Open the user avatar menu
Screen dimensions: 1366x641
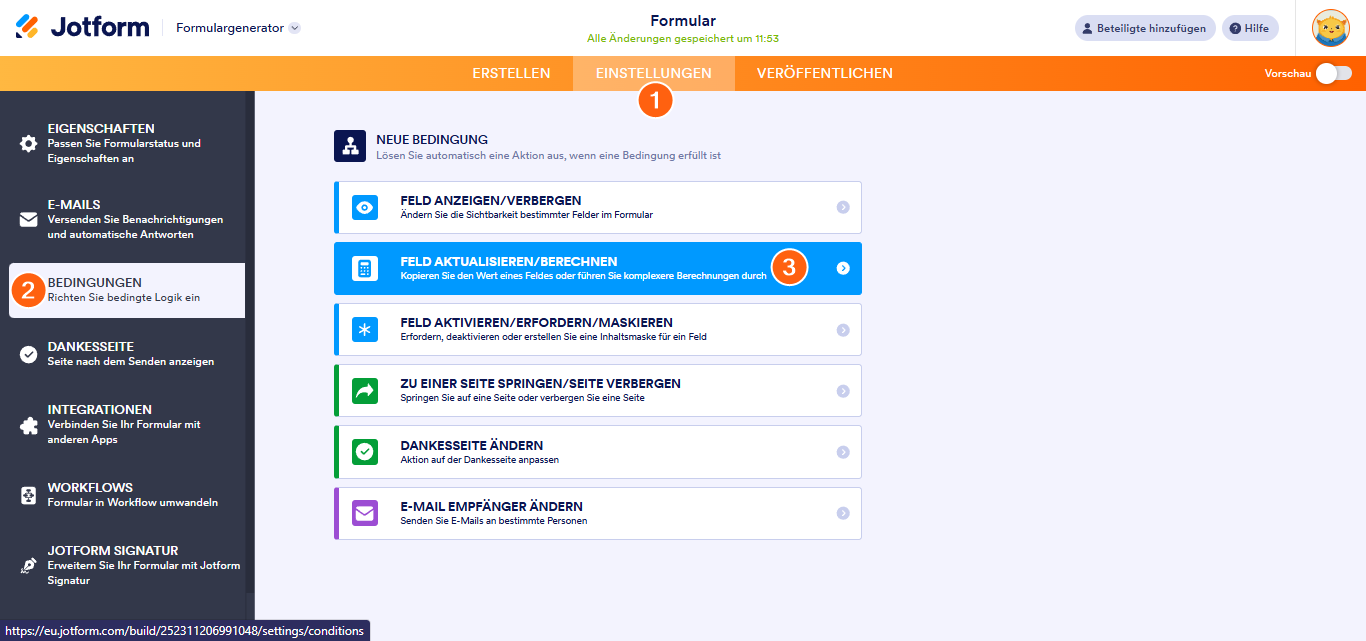pos(1330,28)
